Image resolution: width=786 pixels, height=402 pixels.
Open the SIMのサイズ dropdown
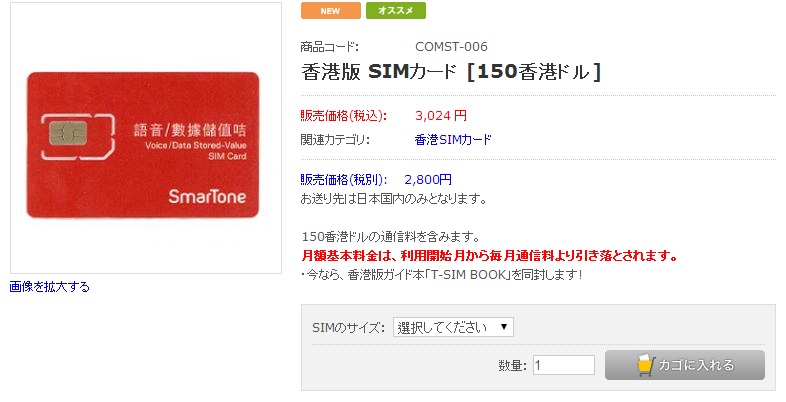[x=453, y=327]
